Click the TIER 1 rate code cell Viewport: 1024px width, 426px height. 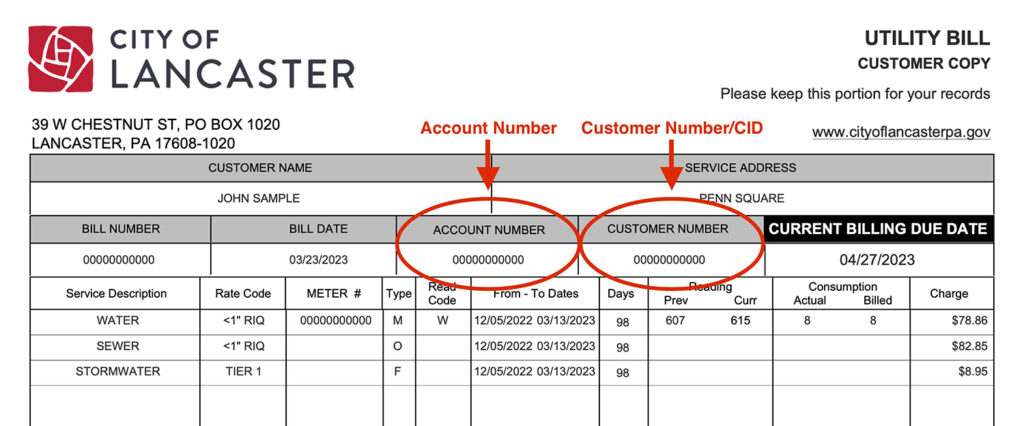point(242,372)
